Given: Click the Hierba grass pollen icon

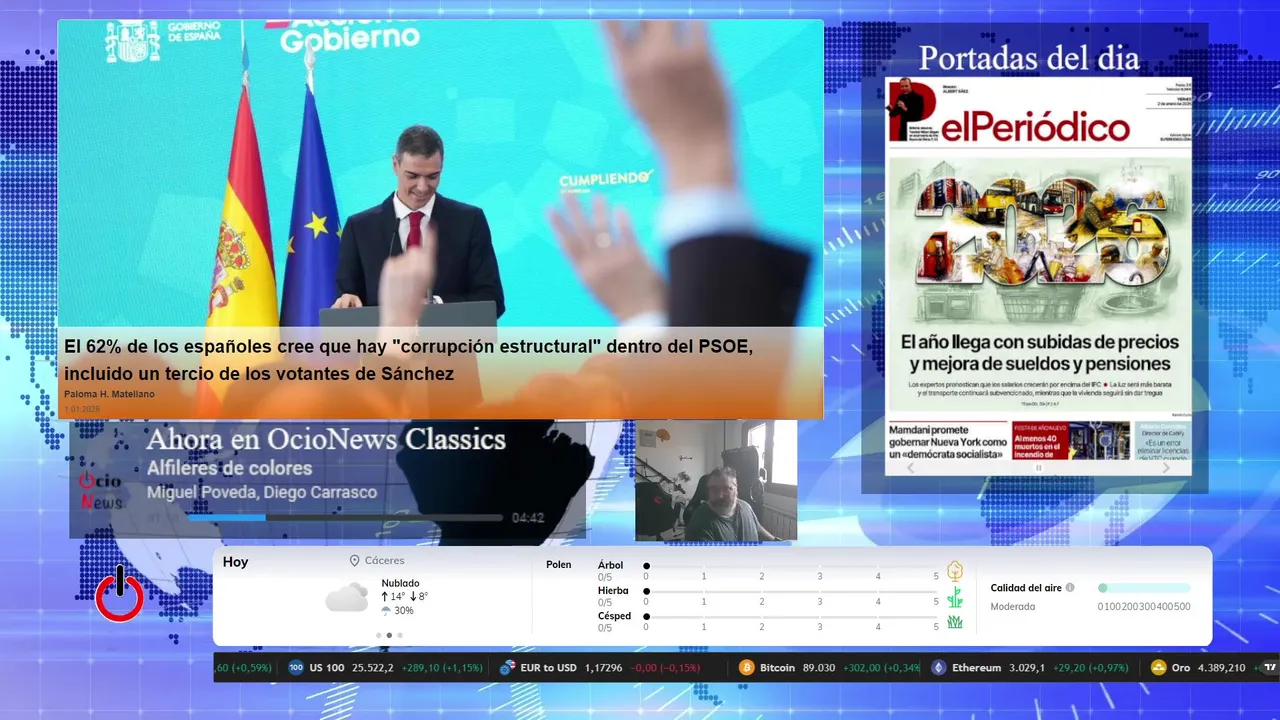Looking at the screenshot, I should tap(955, 597).
